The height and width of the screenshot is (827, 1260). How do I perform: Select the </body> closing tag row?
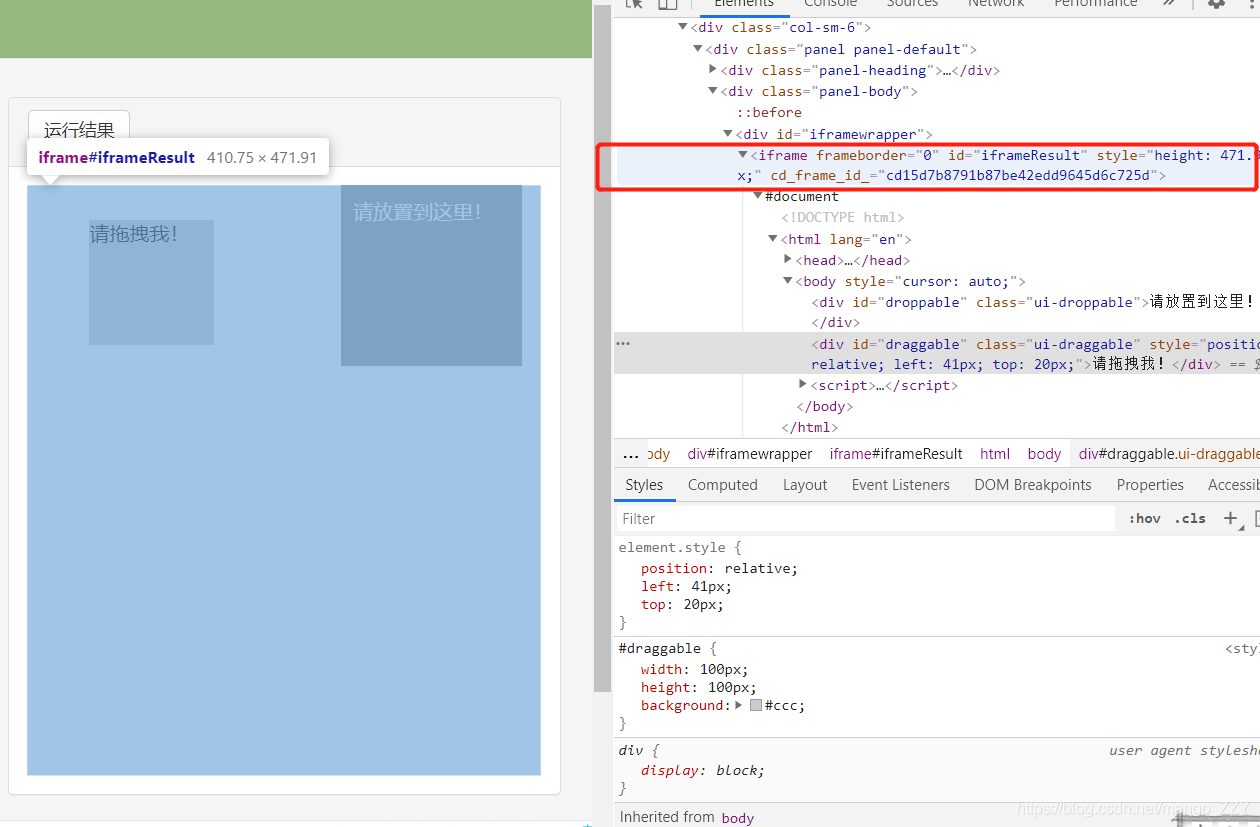click(825, 406)
